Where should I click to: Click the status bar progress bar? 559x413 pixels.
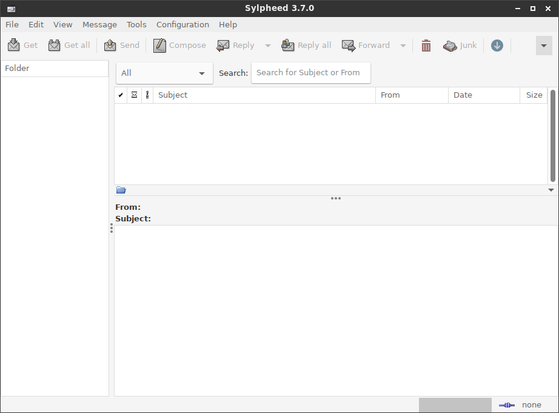[x=455, y=405]
